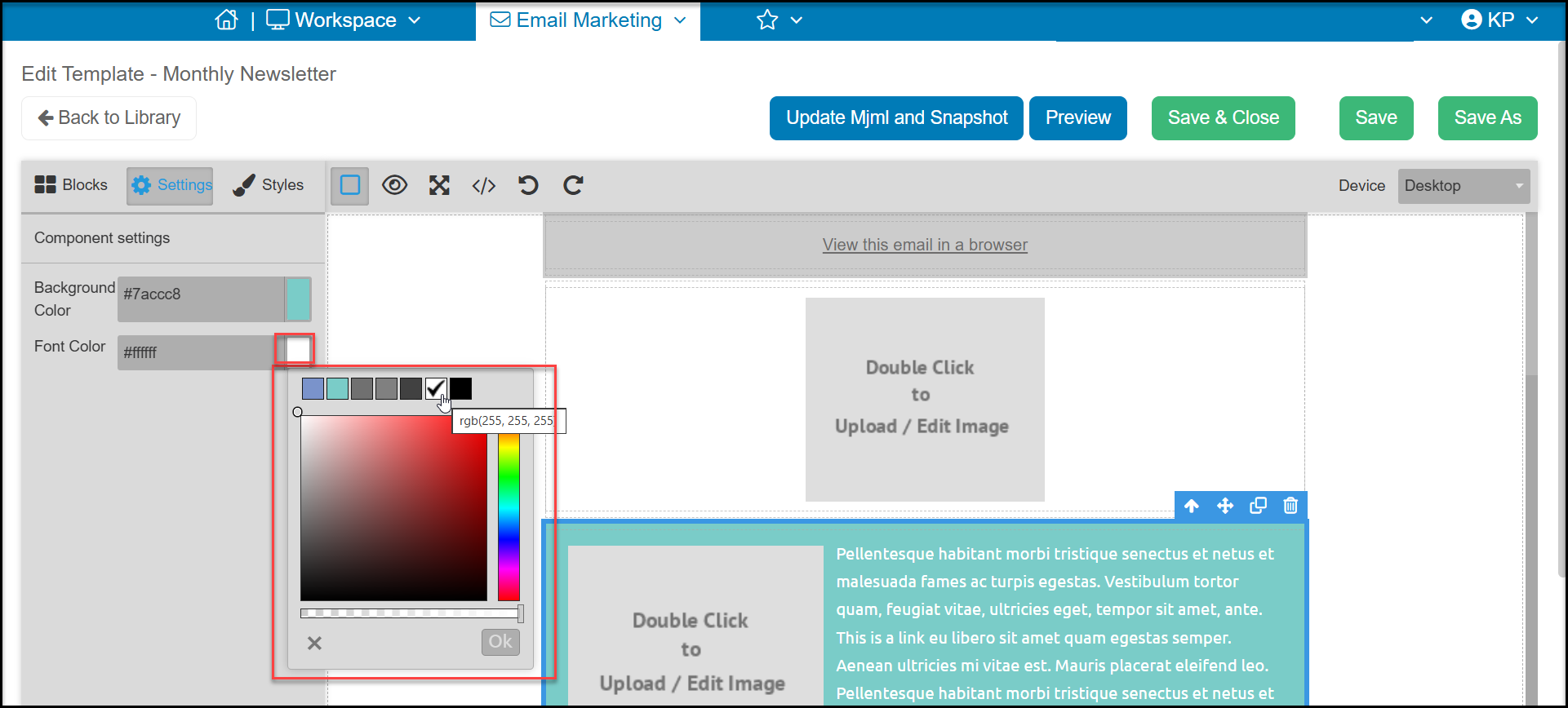
Task: Open the favorites star dropdown
Action: (780, 20)
